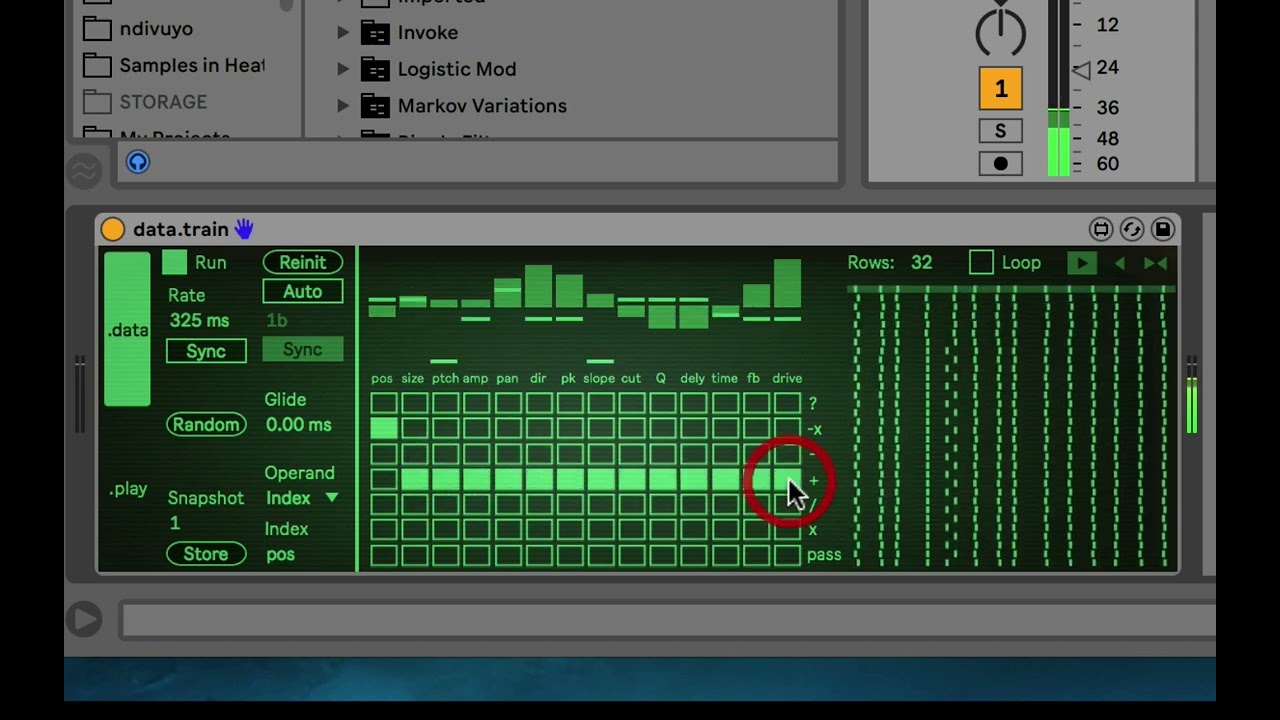
Task: Toggle the blue headphone preview icon
Action: [x=138, y=162]
